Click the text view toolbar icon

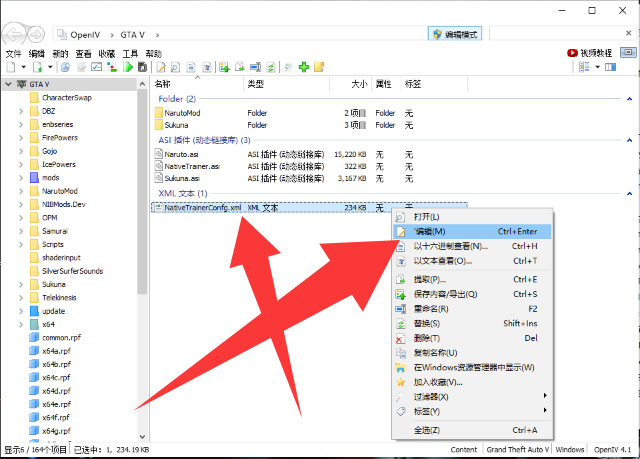pos(207,67)
